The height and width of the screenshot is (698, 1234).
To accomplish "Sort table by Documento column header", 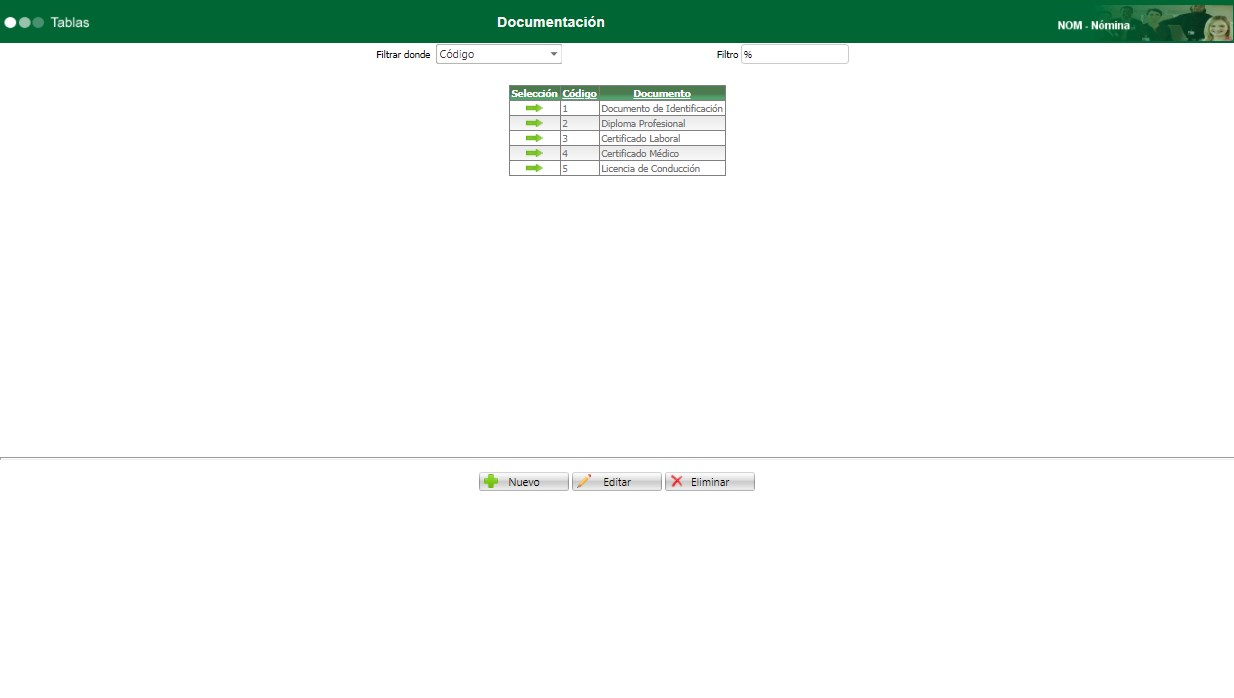I will pos(662,93).
